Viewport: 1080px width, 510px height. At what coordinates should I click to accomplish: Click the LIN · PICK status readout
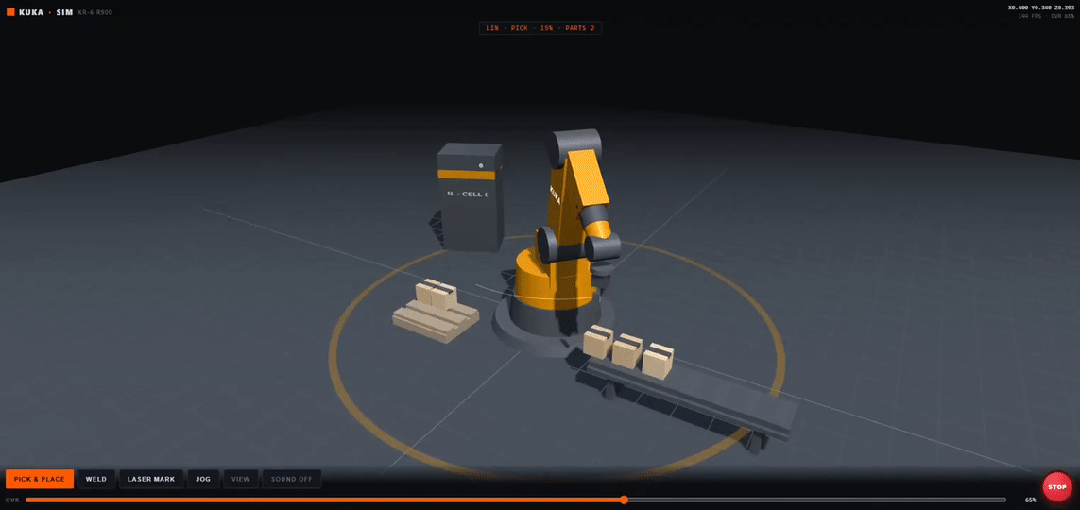coord(540,28)
